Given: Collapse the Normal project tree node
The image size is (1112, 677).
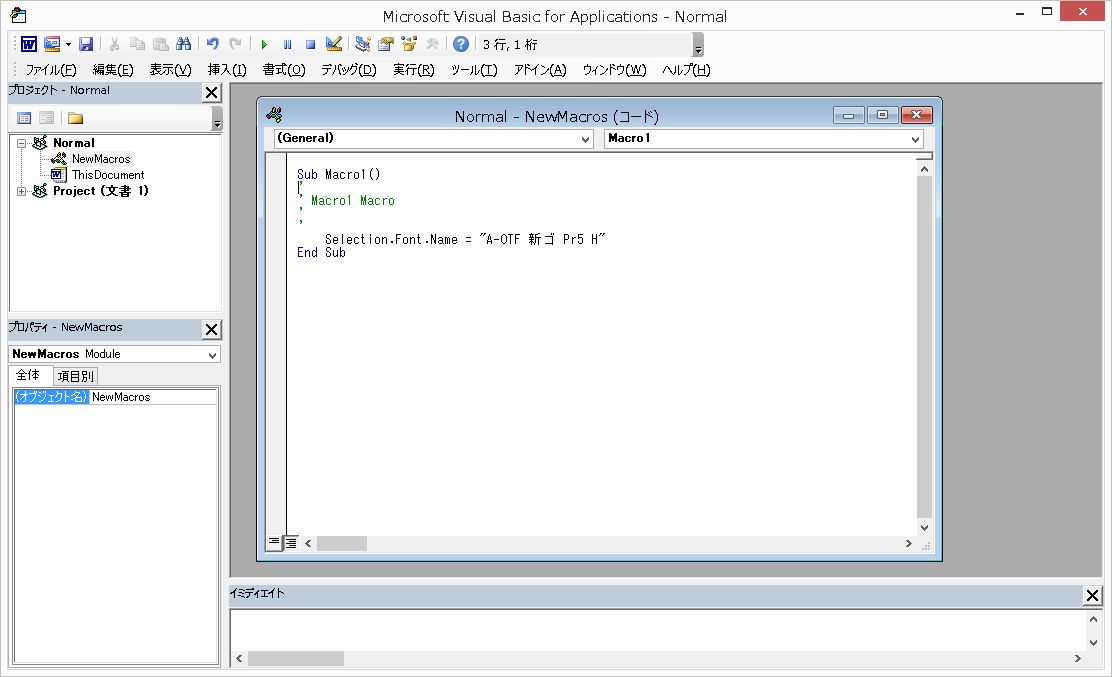Looking at the screenshot, I should 21,143.
